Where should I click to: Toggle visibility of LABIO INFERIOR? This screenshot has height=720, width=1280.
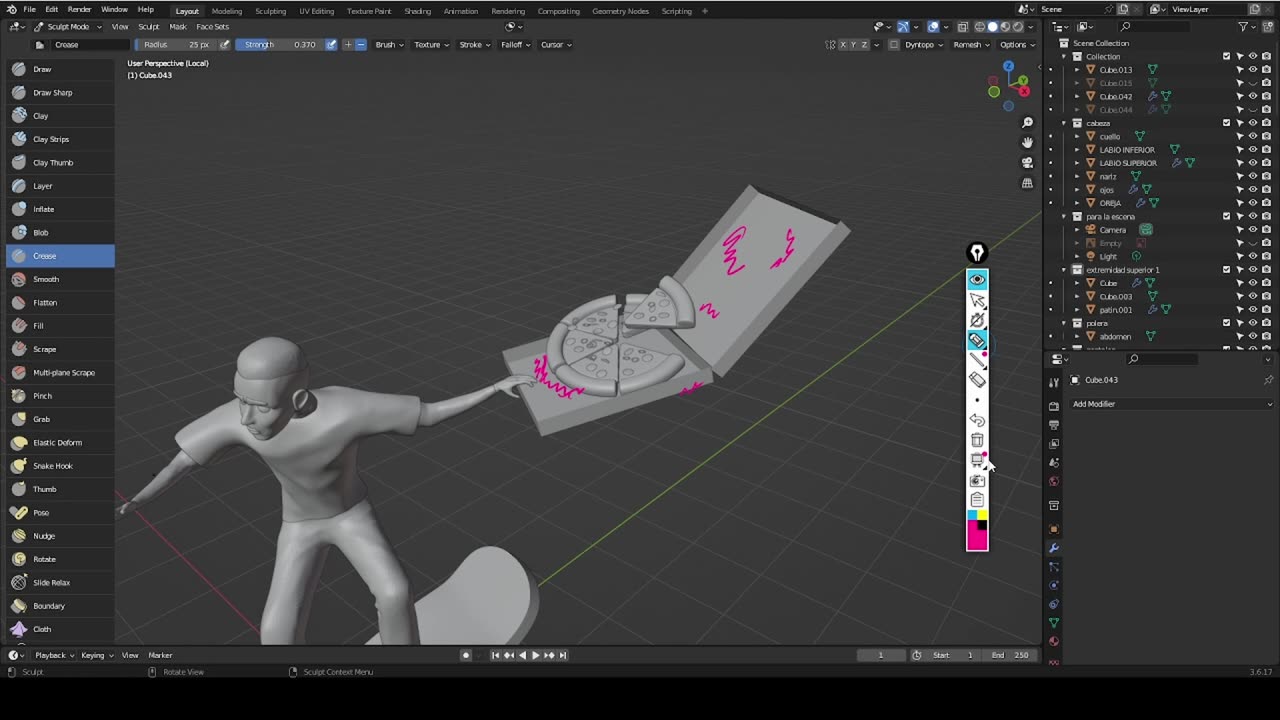1252,150
